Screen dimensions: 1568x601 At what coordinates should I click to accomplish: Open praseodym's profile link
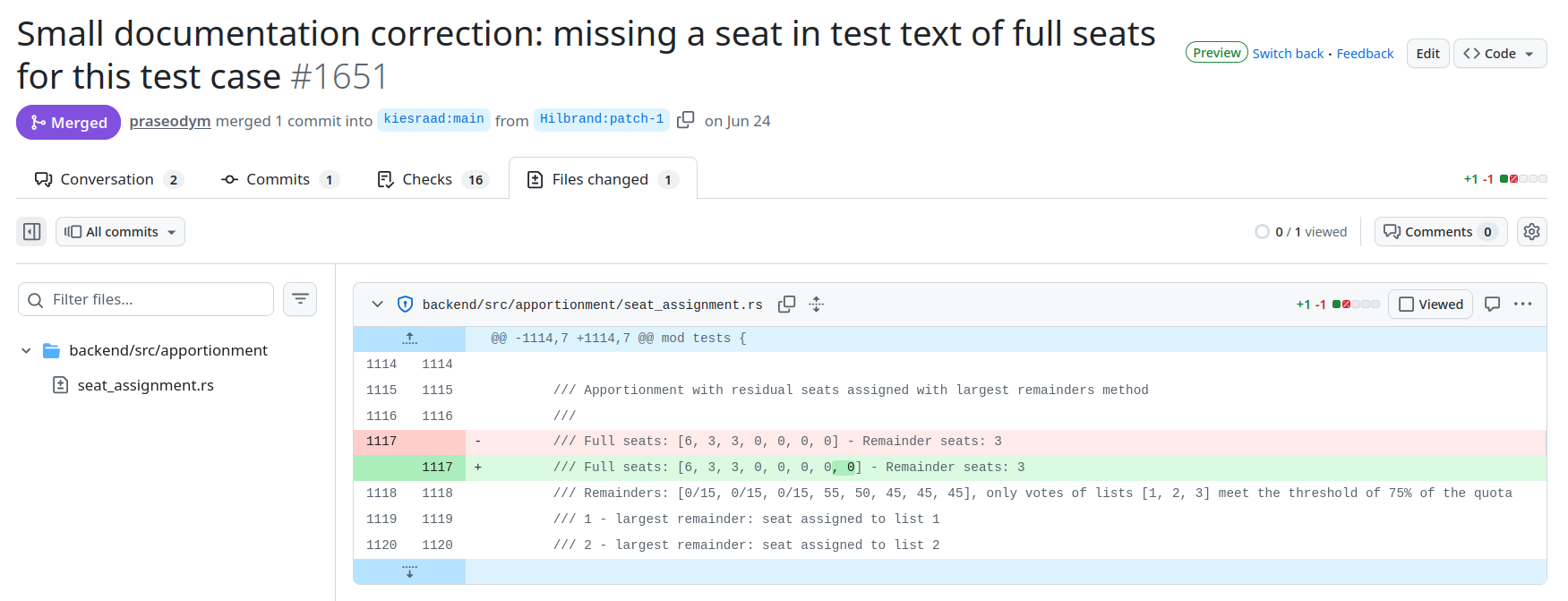[169, 121]
